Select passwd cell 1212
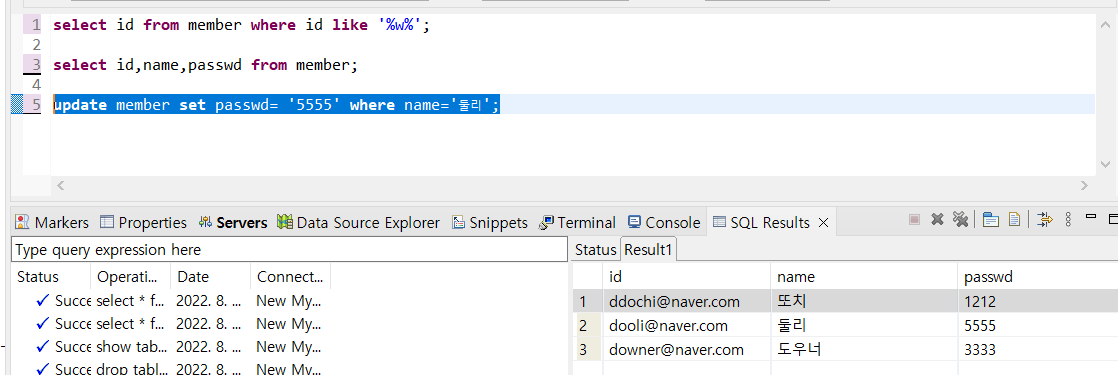Screen dimensions: 1118x375 click(x=1037, y=301)
